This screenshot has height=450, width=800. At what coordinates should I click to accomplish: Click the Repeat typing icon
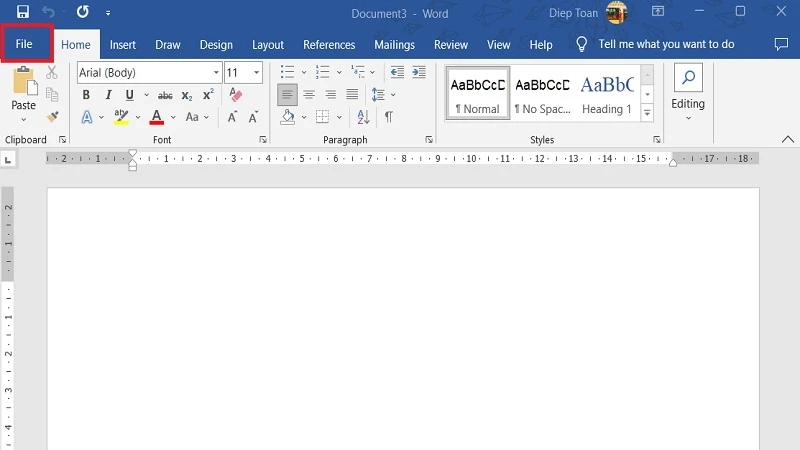(83, 12)
